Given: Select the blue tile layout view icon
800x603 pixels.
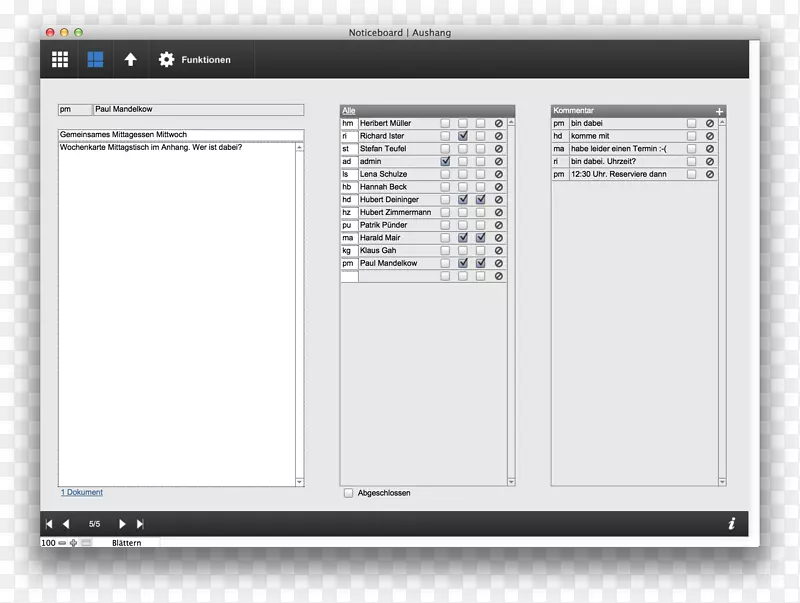Looking at the screenshot, I should [x=95, y=60].
